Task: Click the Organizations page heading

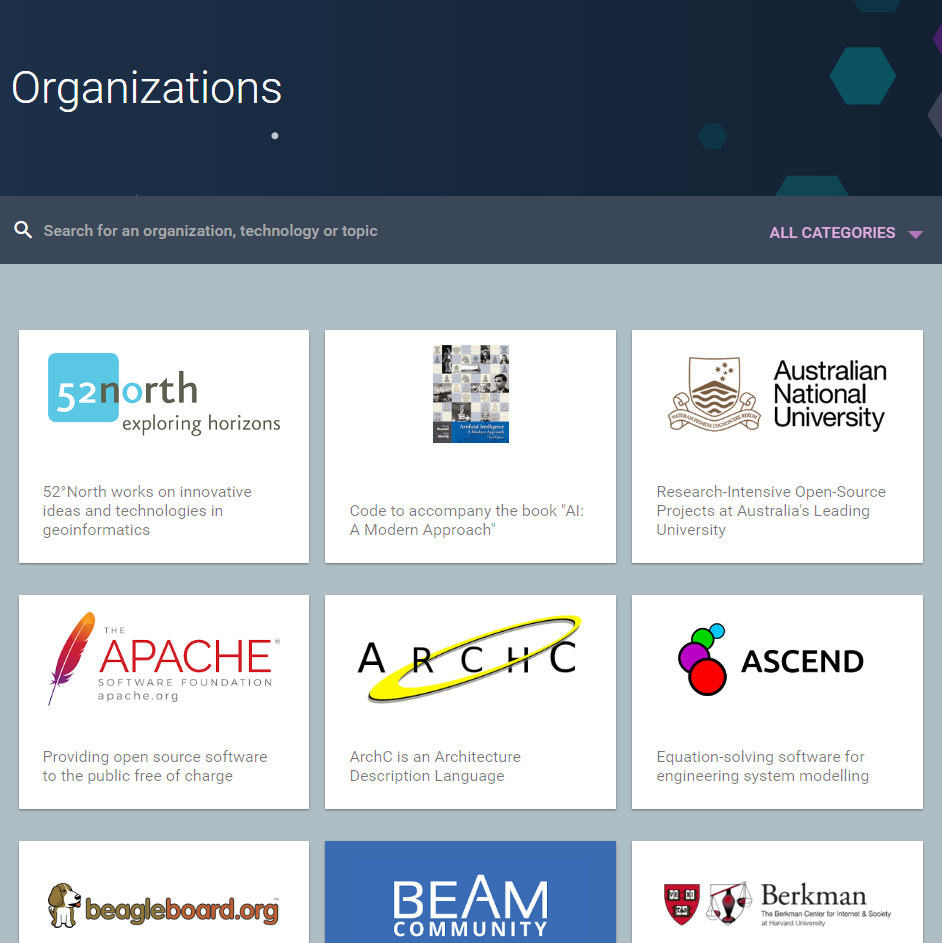Action: click(x=147, y=88)
